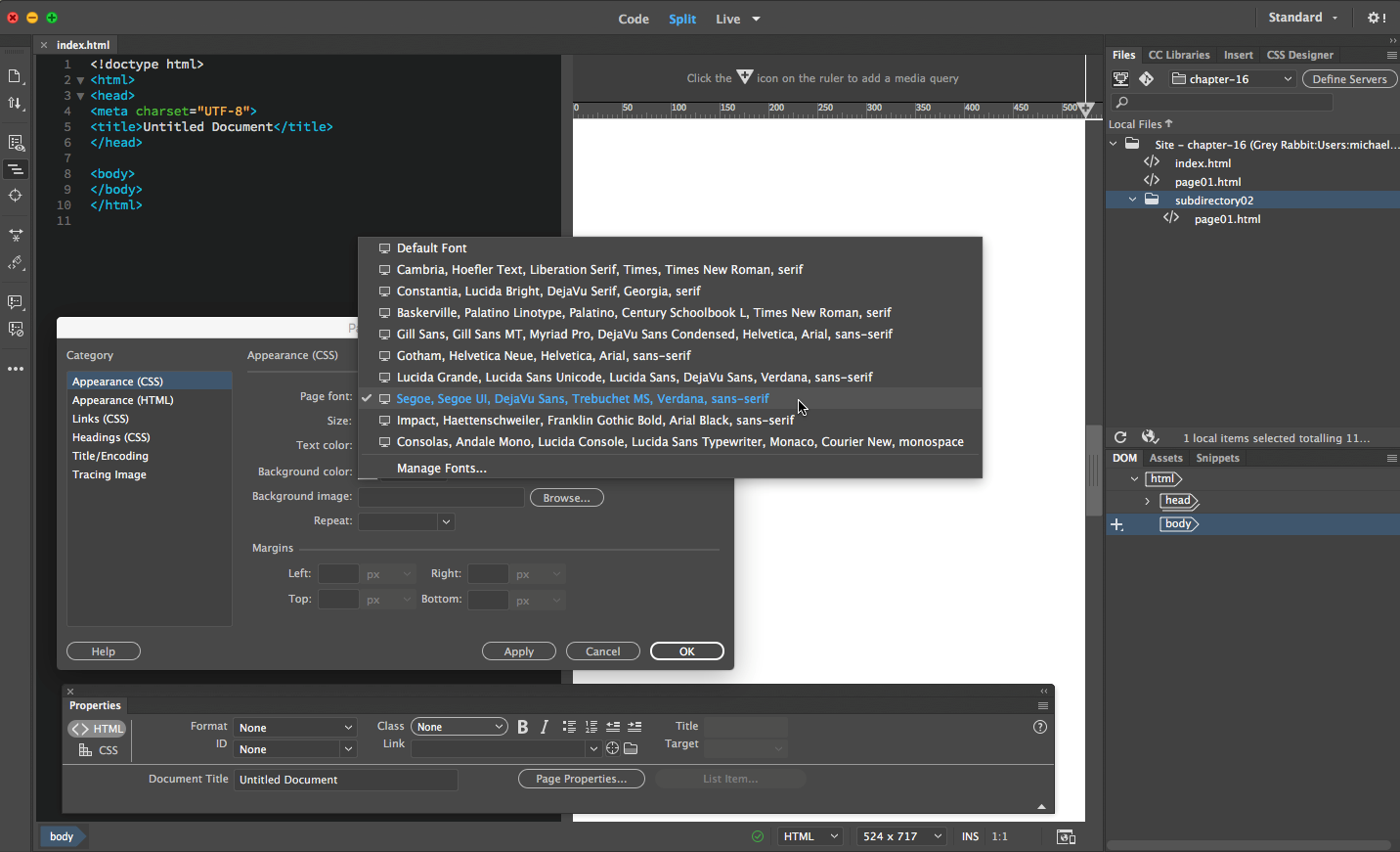Click the Document Title input field
The image size is (1400, 852).
point(345,780)
